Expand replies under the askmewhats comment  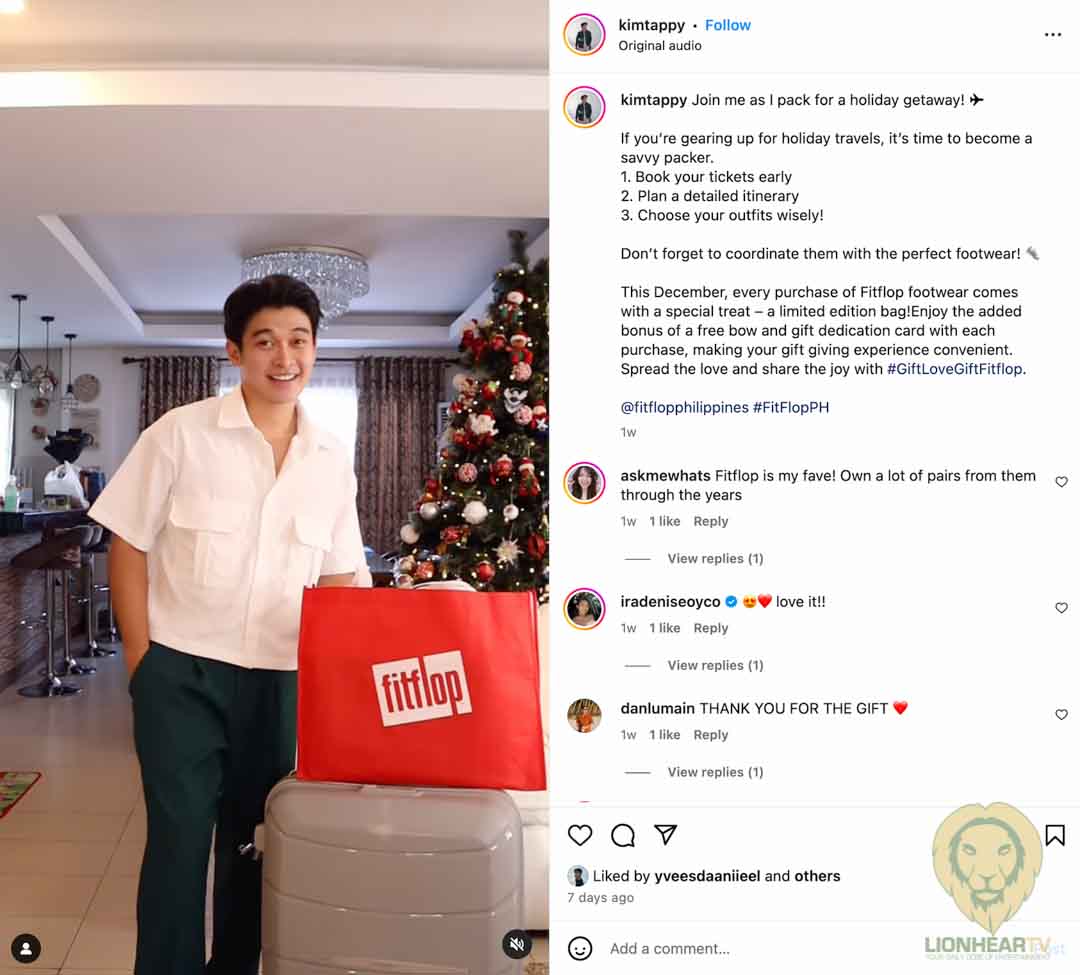pyautogui.click(x=715, y=558)
